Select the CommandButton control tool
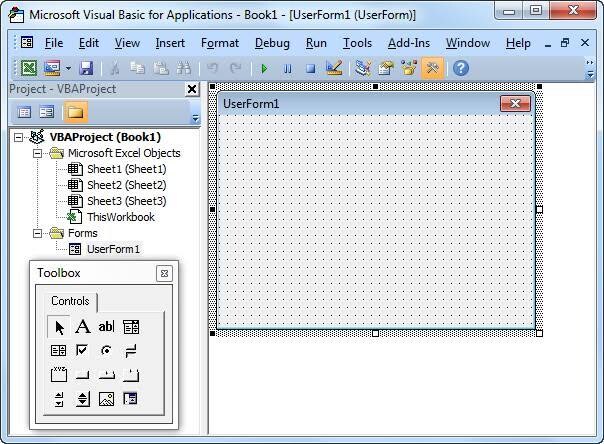 [82, 375]
